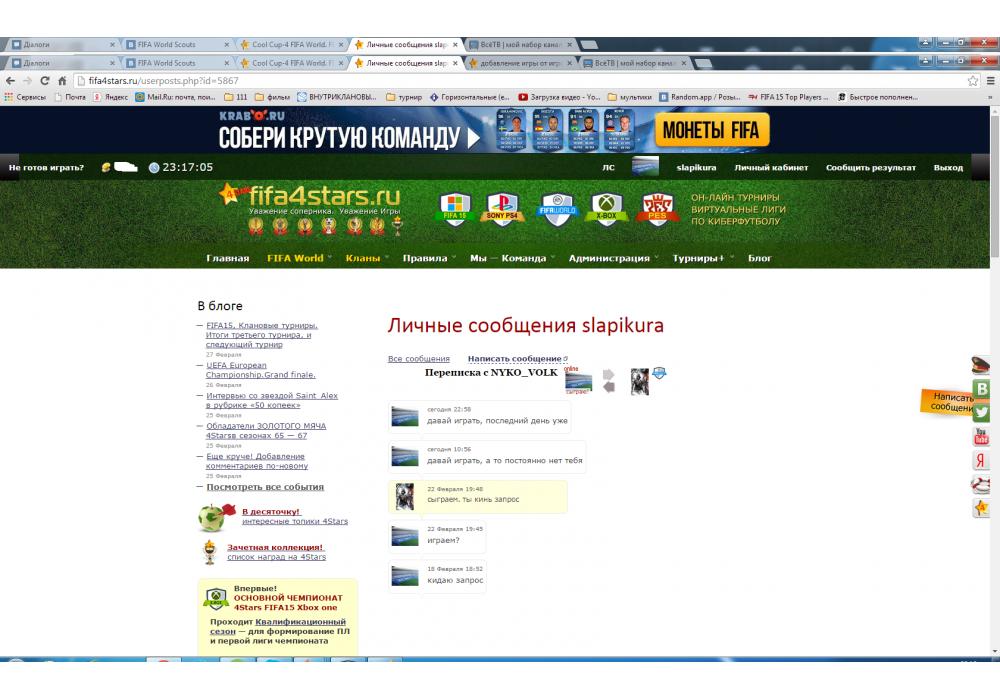Open the Все сообщения link
Image resolution: width=1000 pixels, height=700 pixels.
[418, 359]
